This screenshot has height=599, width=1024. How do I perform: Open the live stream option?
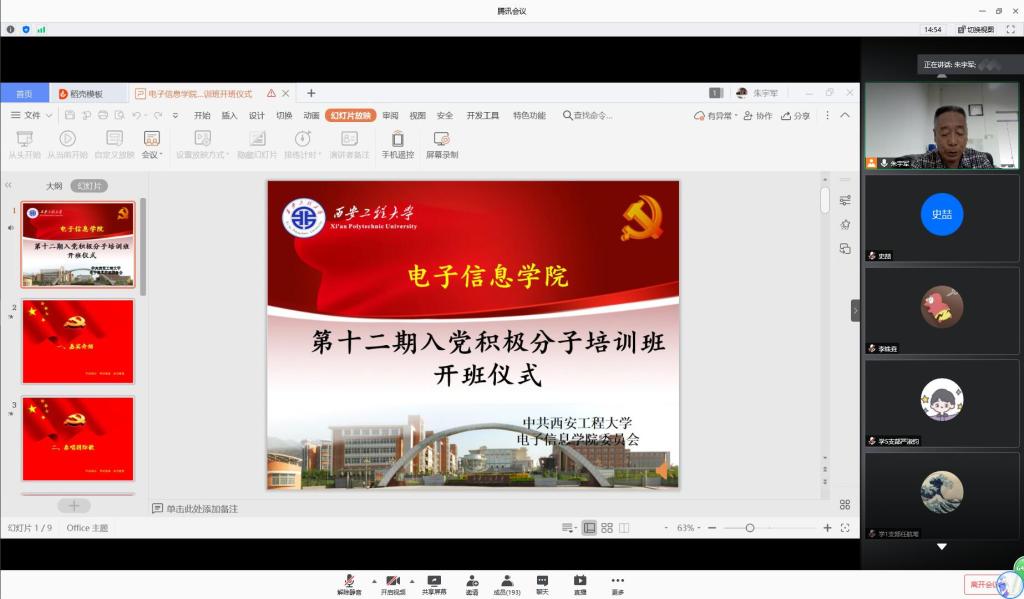(579, 584)
